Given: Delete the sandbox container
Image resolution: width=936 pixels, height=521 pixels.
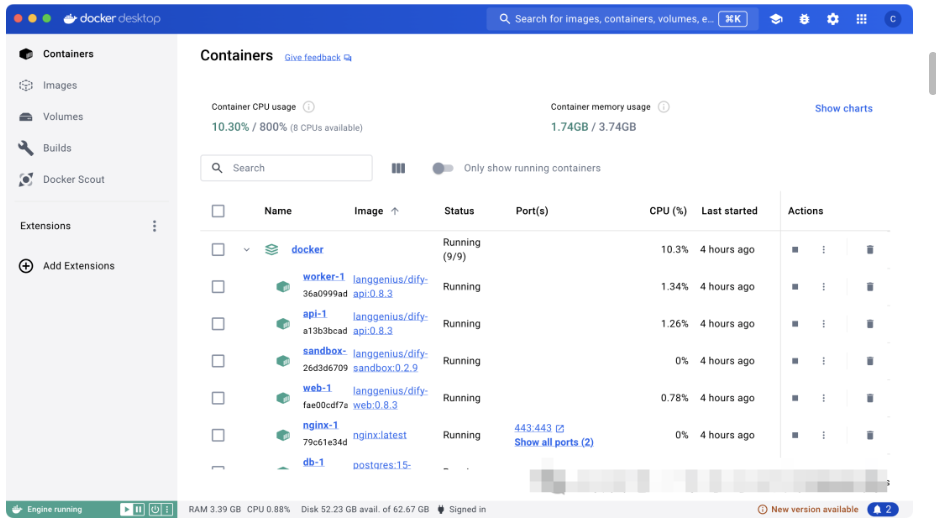Looking at the screenshot, I should click(x=870, y=360).
